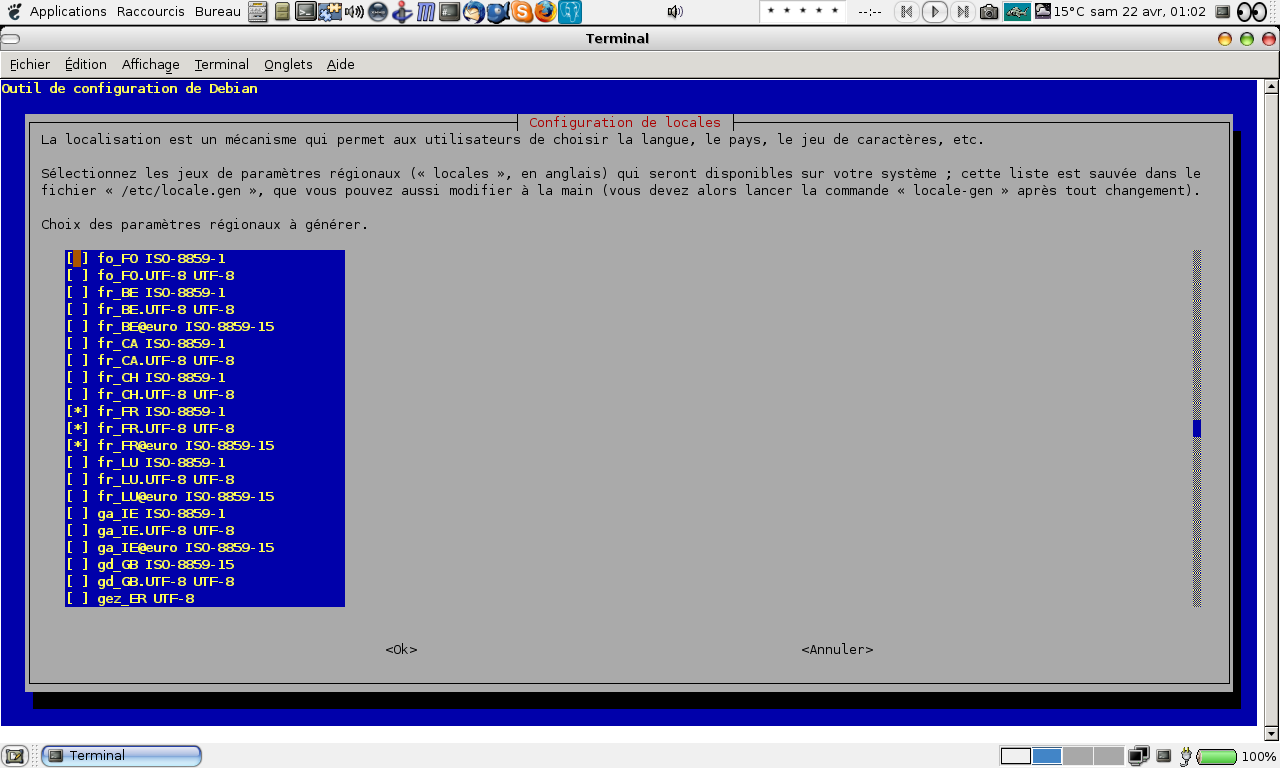Click the teal fish applet
Image resolution: width=1280 pixels, height=768 pixels.
click(1017, 12)
